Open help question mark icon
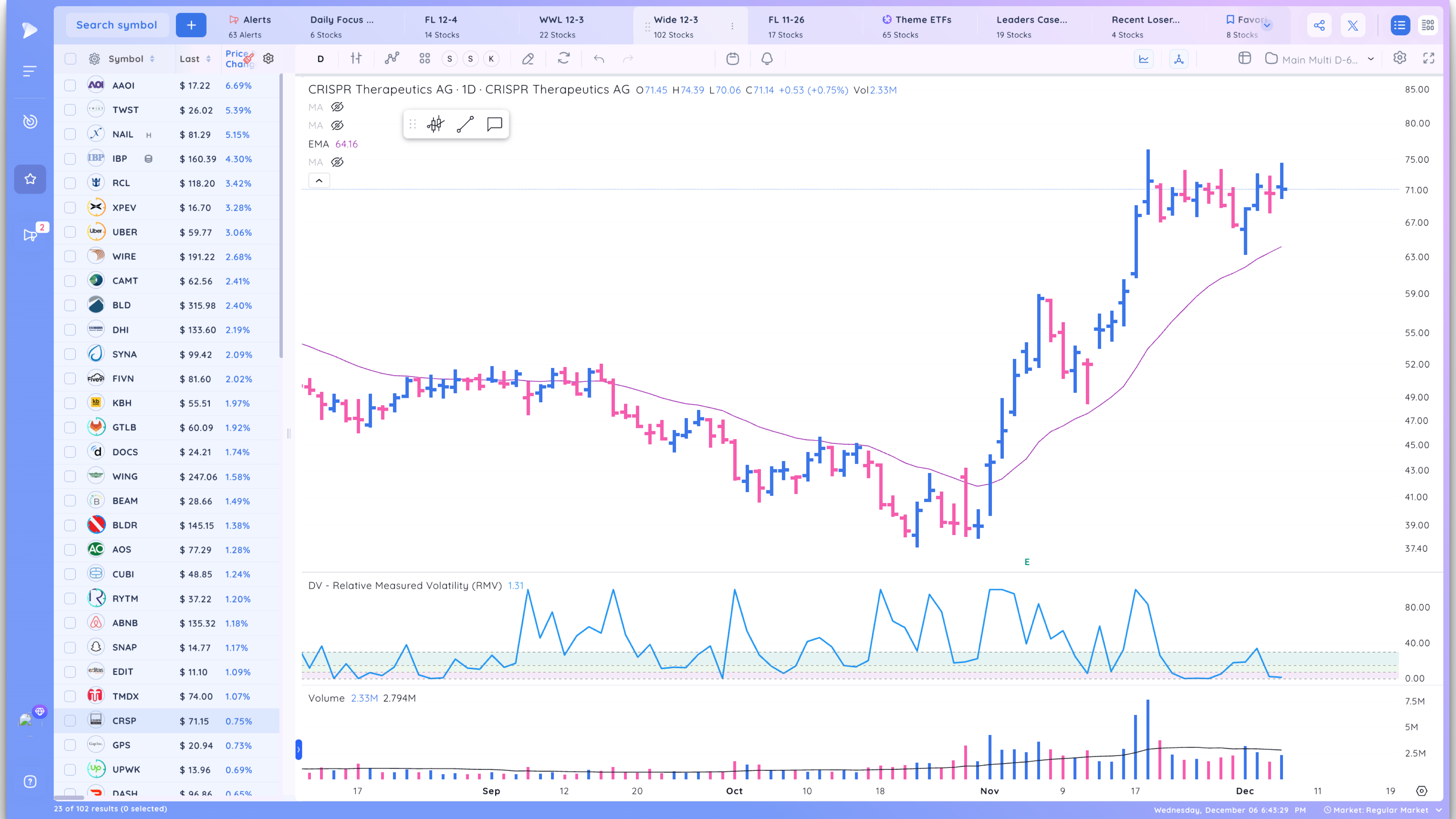Image resolution: width=1456 pixels, height=819 pixels. [x=30, y=782]
